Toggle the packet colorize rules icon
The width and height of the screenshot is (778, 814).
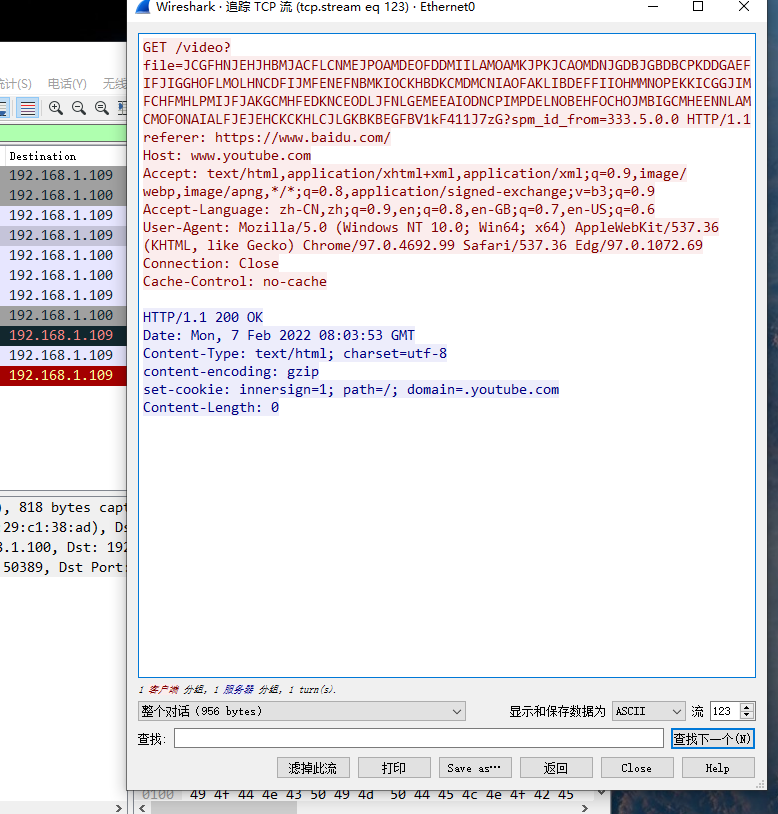click(x=28, y=108)
